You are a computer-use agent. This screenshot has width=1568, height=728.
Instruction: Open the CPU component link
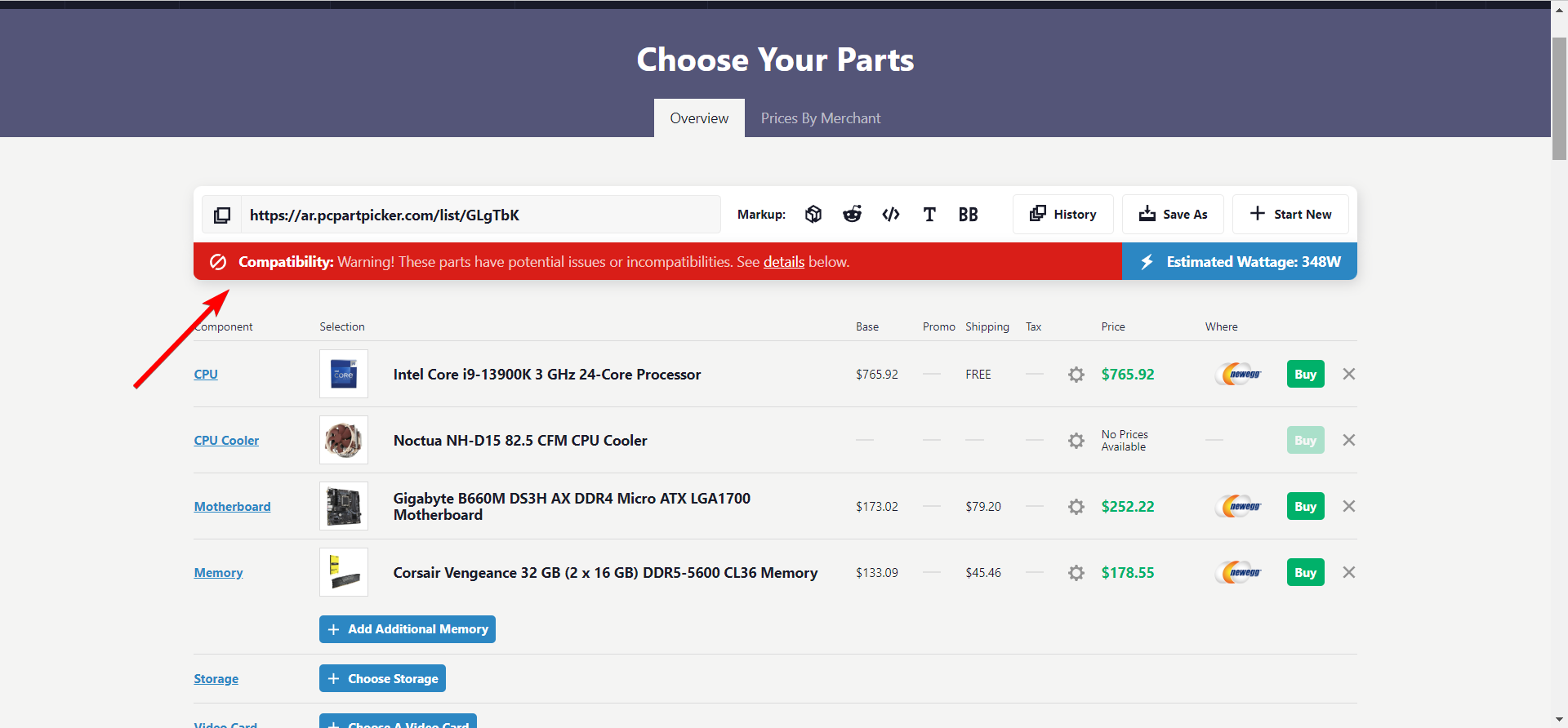pyautogui.click(x=206, y=374)
